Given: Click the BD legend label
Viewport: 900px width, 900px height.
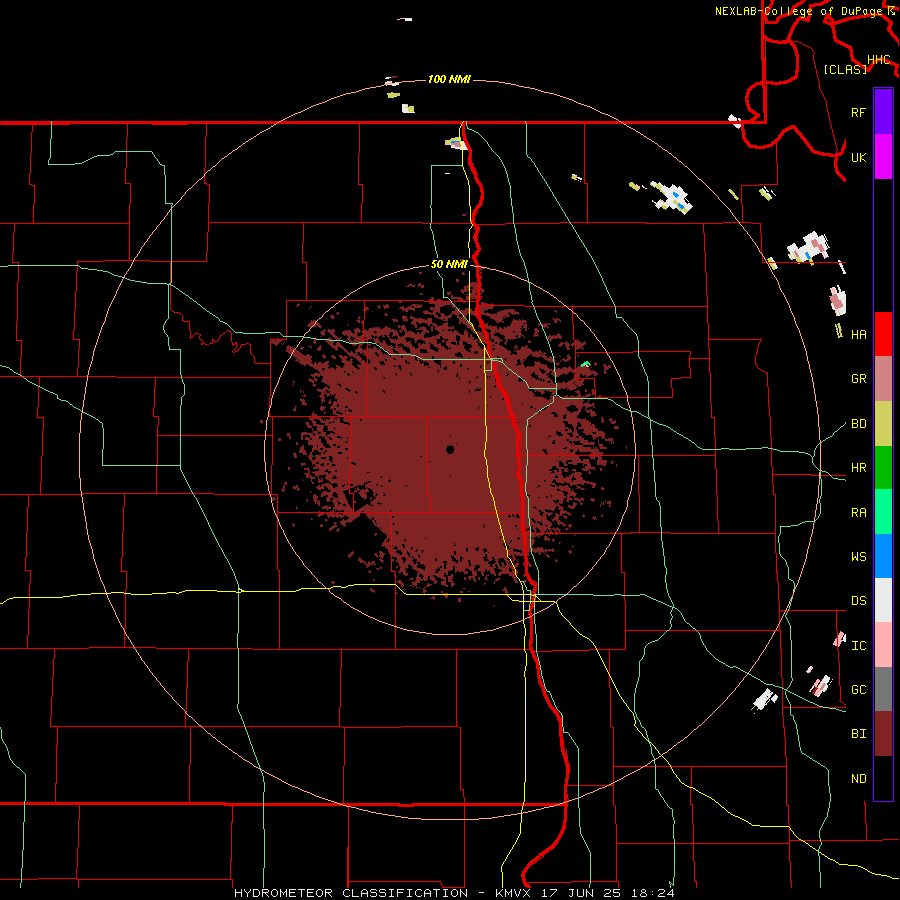Looking at the screenshot, I should coord(858,424).
